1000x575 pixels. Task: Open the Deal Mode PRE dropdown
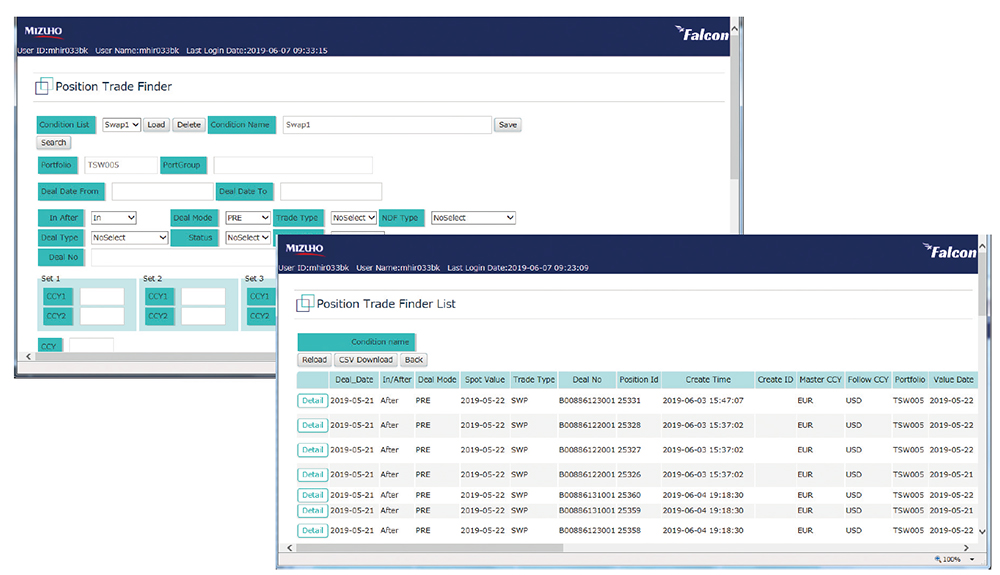click(248, 217)
